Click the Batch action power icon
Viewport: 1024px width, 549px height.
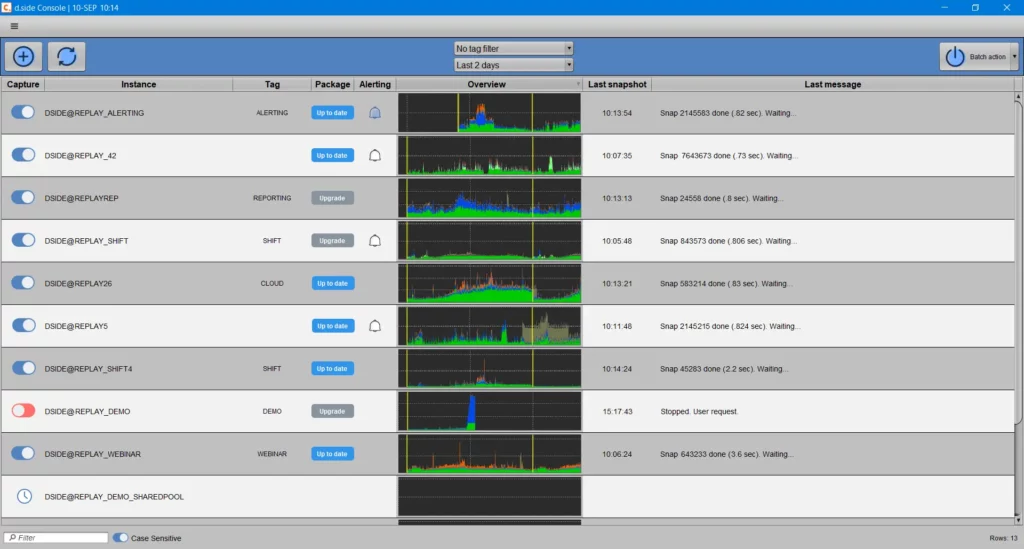click(955, 57)
